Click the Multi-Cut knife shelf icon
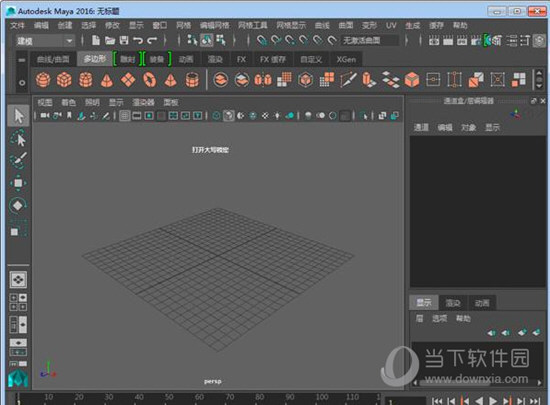Image resolution: width=550 pixels, height=405 pixels. click(x=348, y=80)
